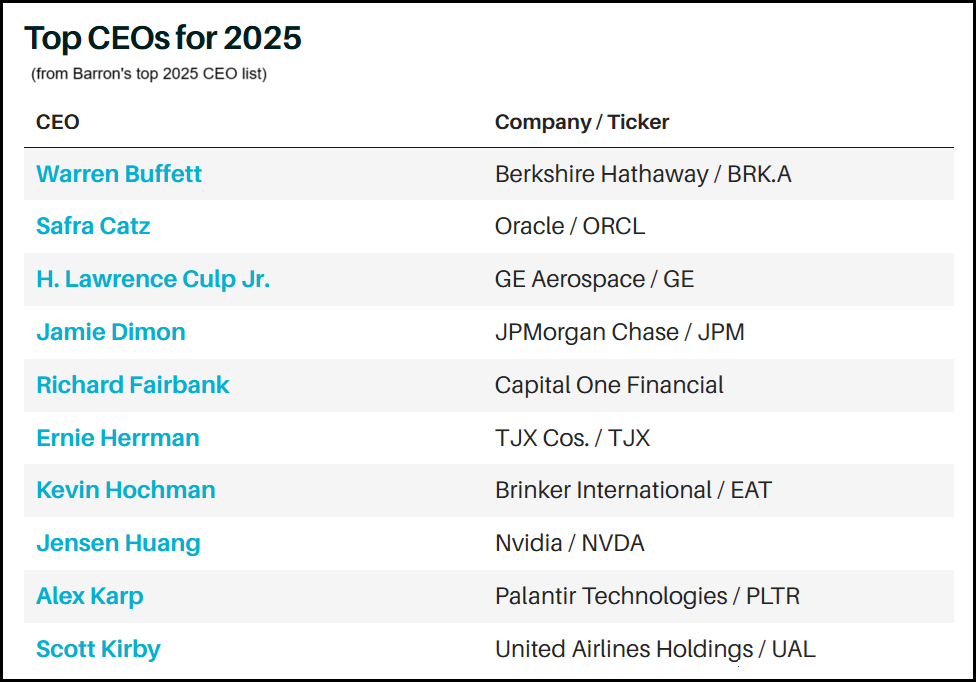Click the Nvidia / NVDA cell
Screen dimensions: 976x682
(x=570, y=543)
